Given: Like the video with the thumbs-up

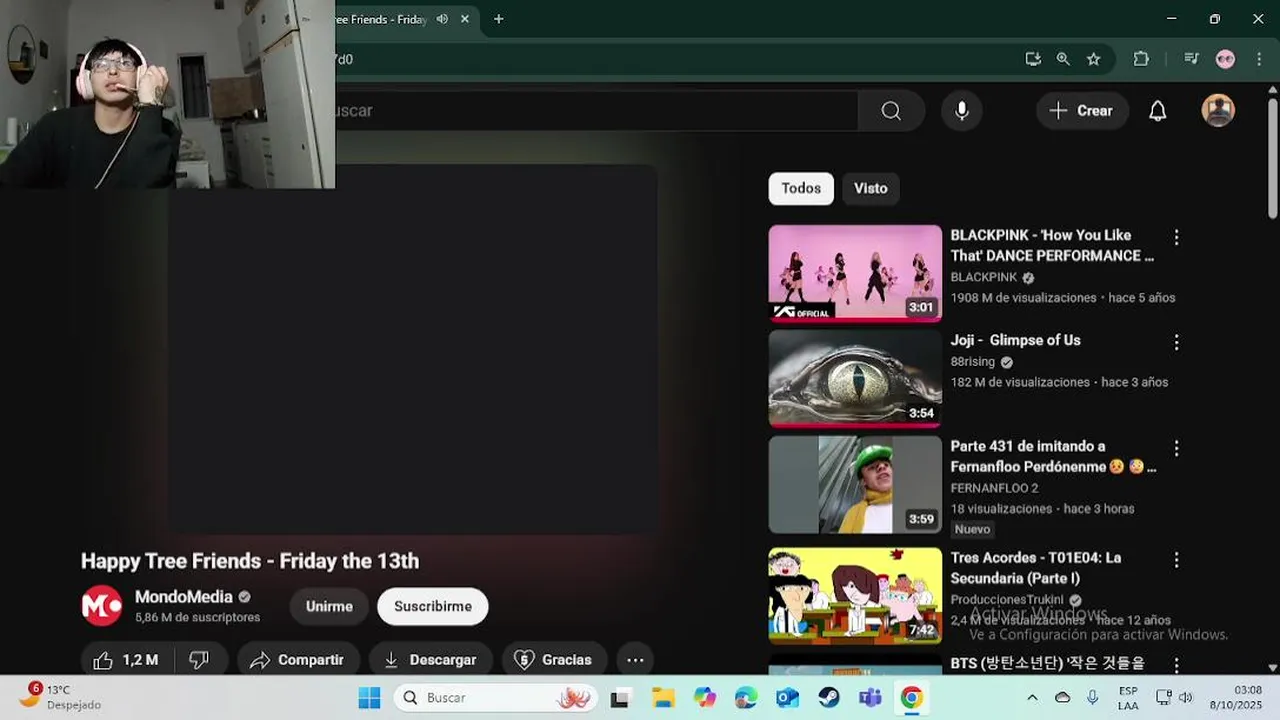Looking at the screenshot, I should point(127,660).
